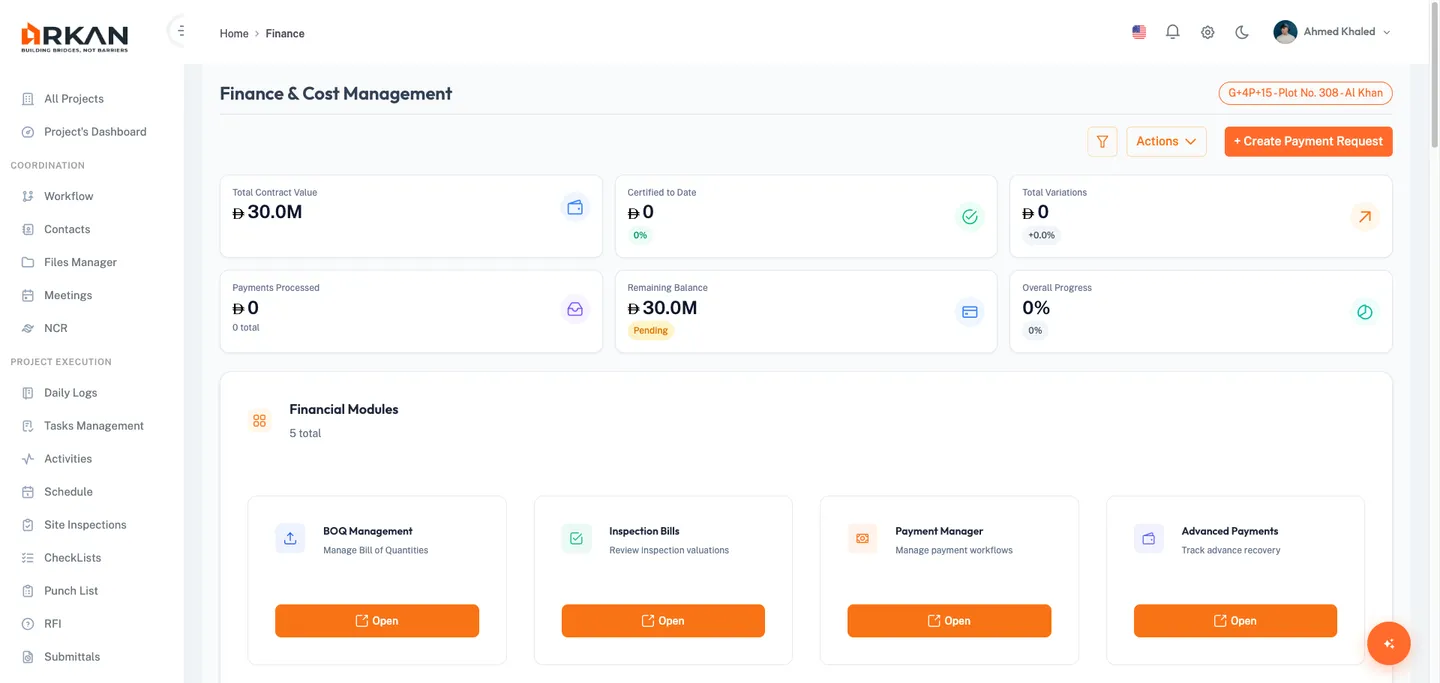The width and height of the screenshot is (1440, 683).
Task: Expand the Actions dropdown
Action: click(x=1166, y=141)
